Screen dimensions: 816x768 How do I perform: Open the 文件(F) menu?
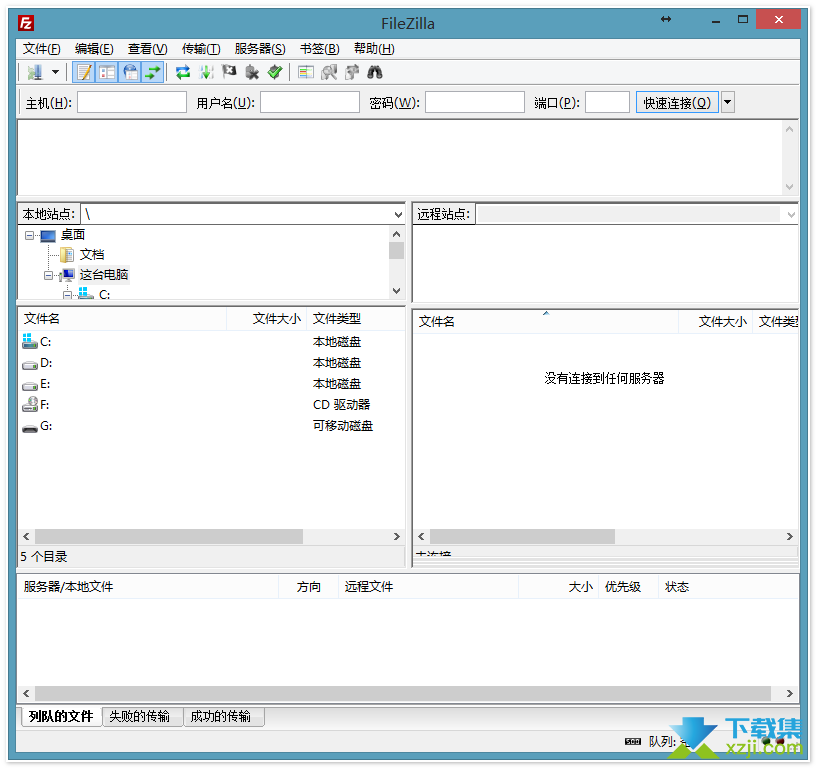41,49
